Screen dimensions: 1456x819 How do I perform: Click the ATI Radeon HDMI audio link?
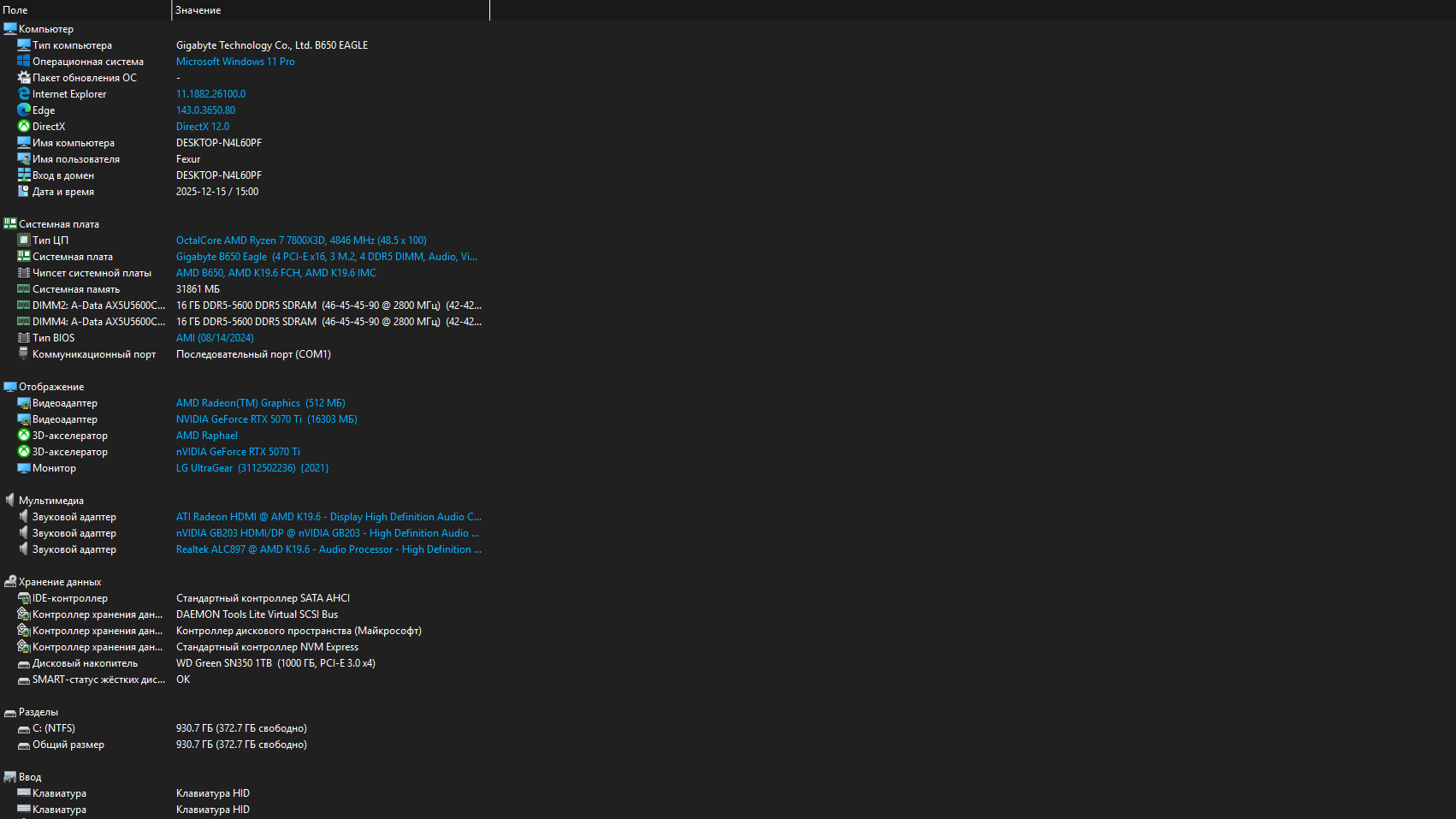click(328, 517)
